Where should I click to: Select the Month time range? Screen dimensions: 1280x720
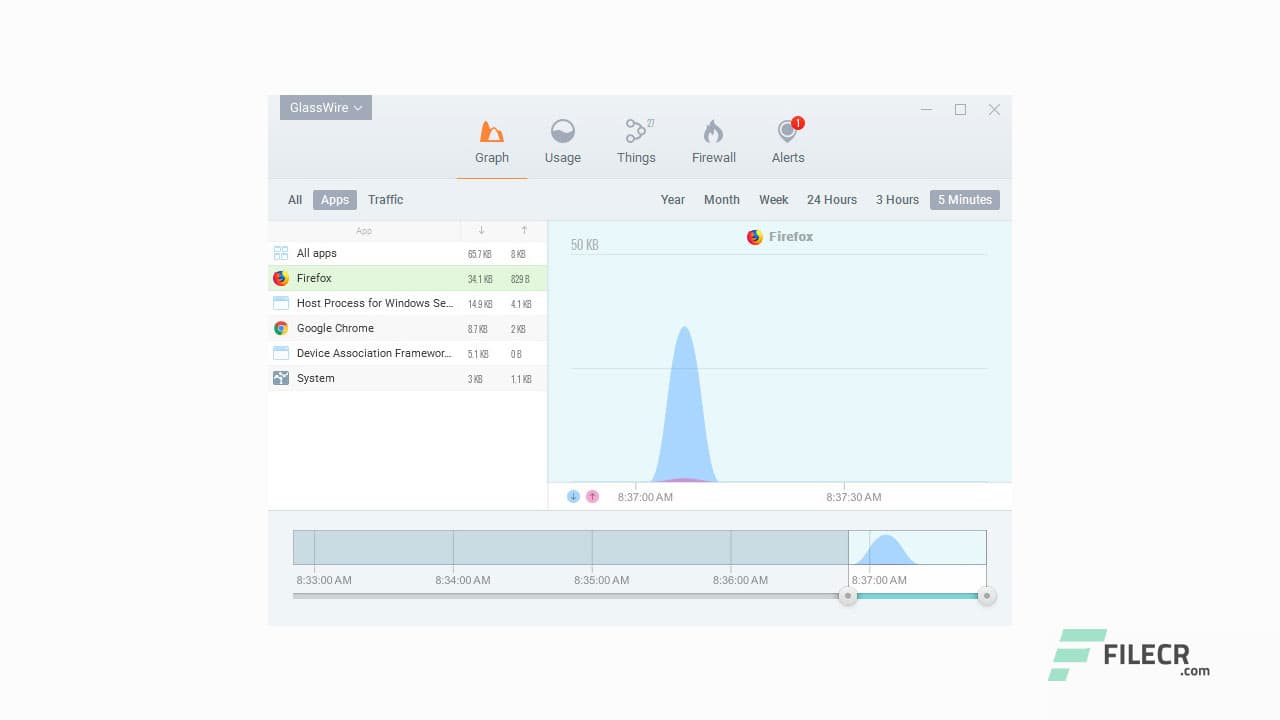pyautogui.click(x=722, y=200)
